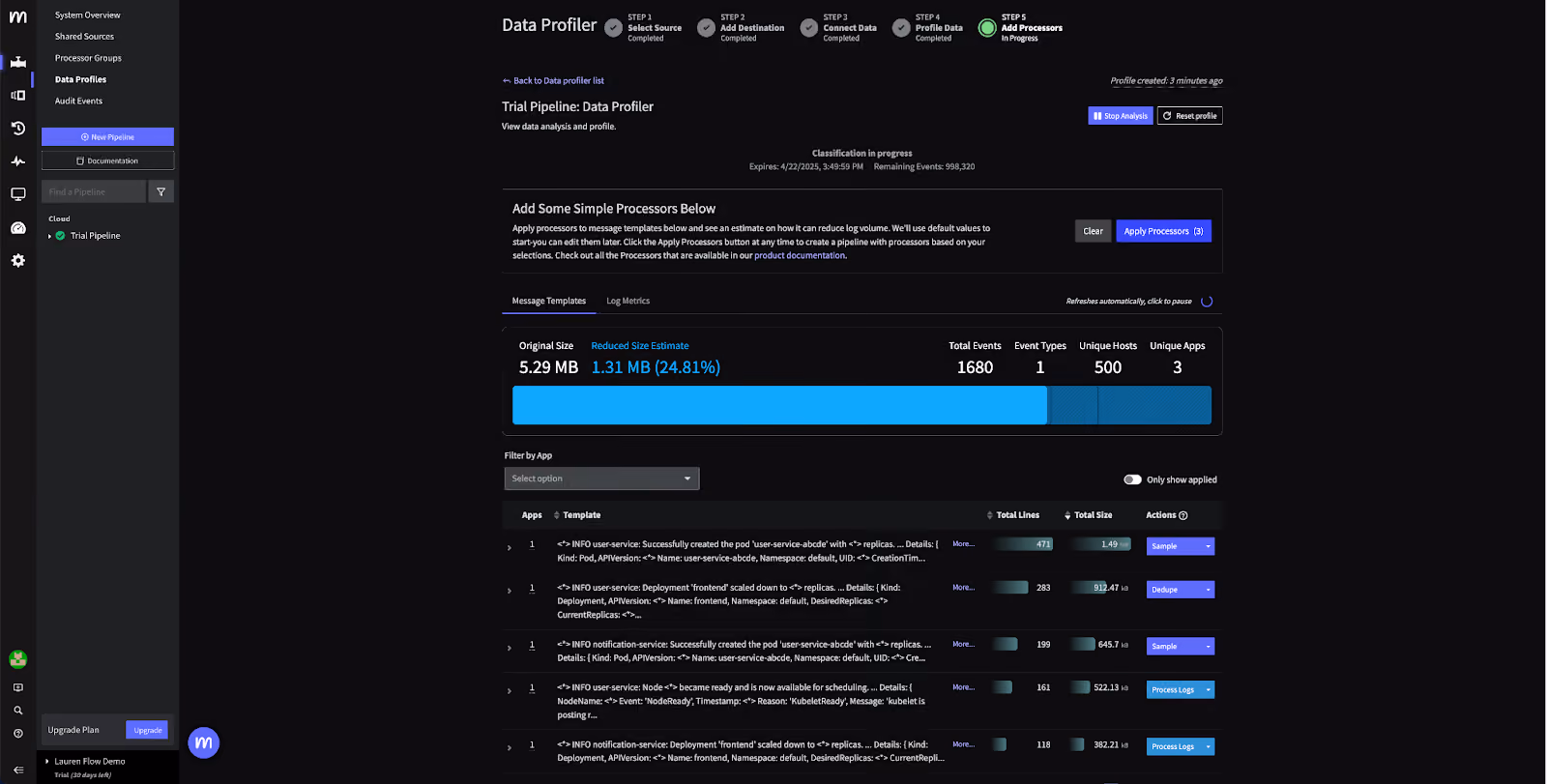
Task: Open the help question mark icon
Action: point(18,734)
